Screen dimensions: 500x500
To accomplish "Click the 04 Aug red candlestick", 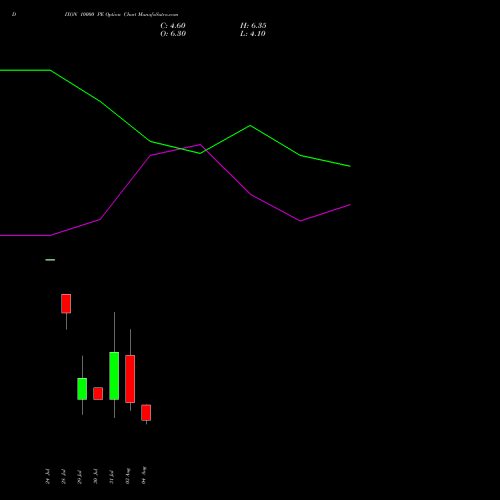I will (146, 413).
